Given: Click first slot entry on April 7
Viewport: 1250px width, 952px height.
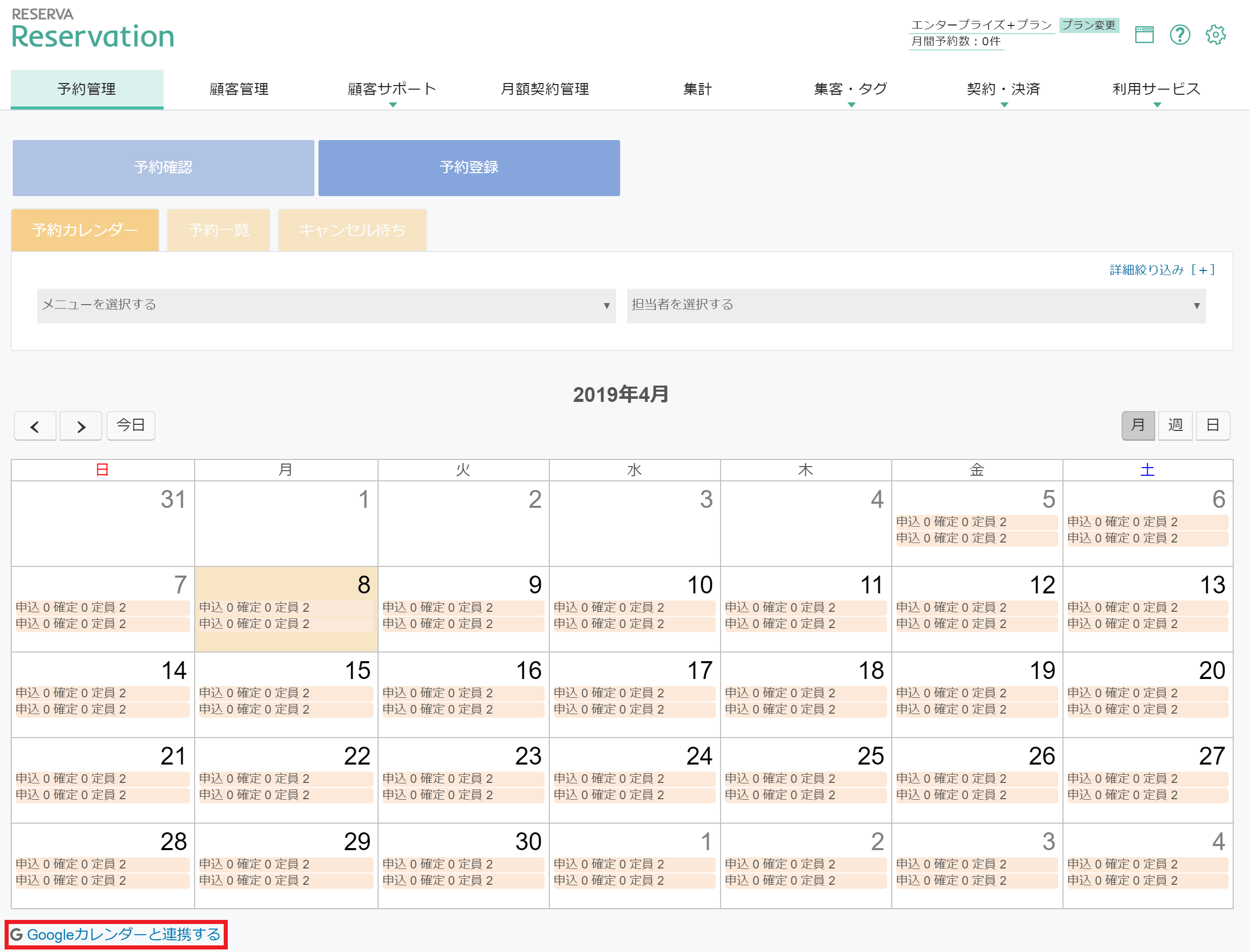Looking at the screenshot, I should point(102,608).
